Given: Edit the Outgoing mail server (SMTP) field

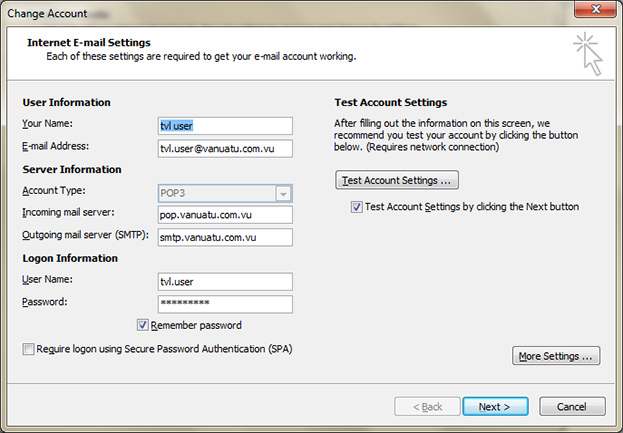Looking at the screenshot, I should pos(225,237).
